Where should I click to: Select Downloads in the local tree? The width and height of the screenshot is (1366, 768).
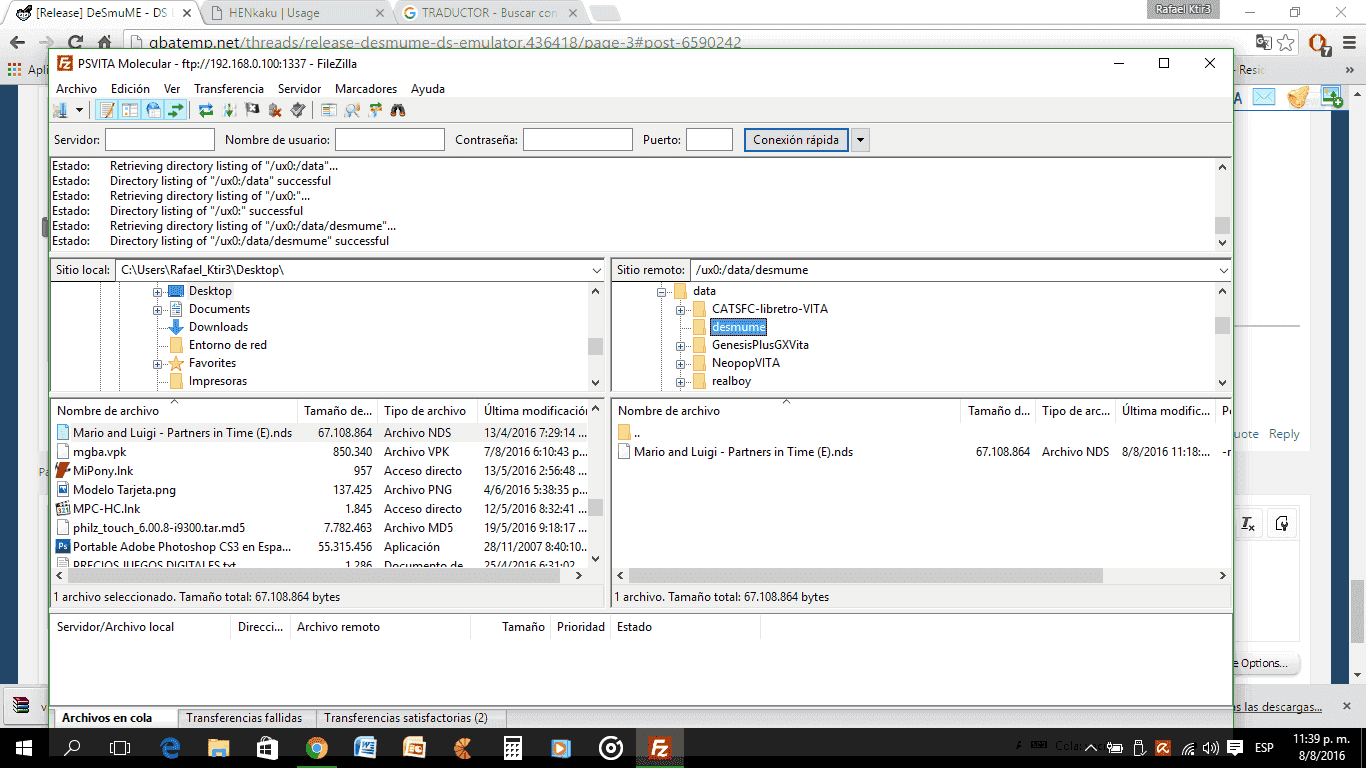[x=218, y=327]
